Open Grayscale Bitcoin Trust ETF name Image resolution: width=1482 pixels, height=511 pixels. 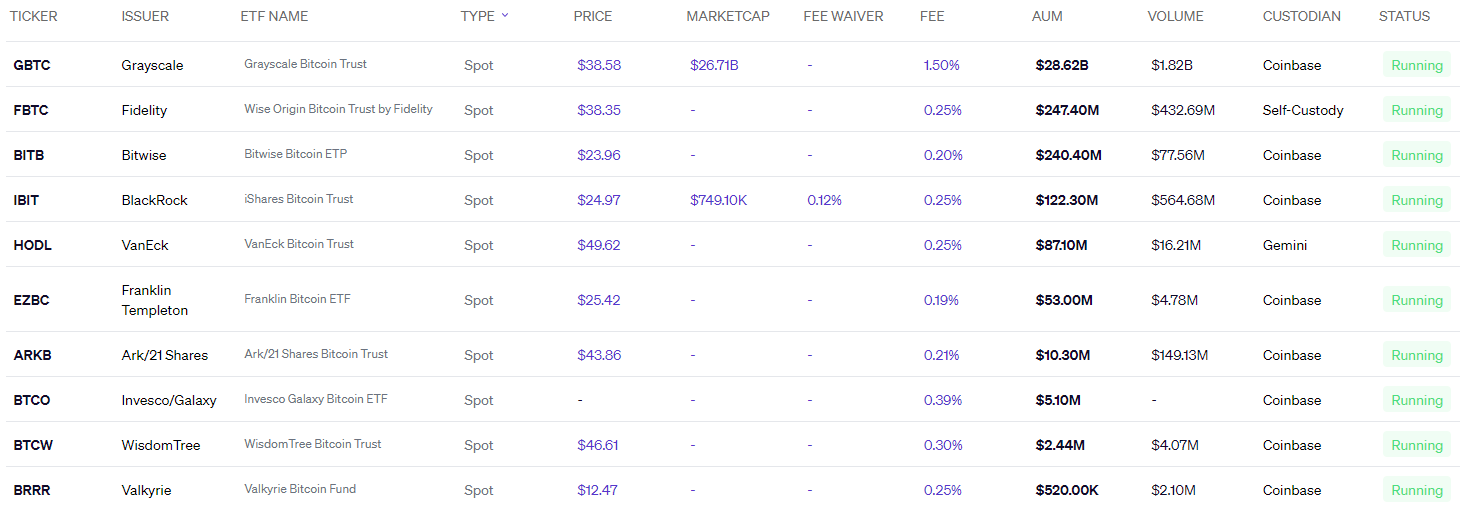coord(305,64)
